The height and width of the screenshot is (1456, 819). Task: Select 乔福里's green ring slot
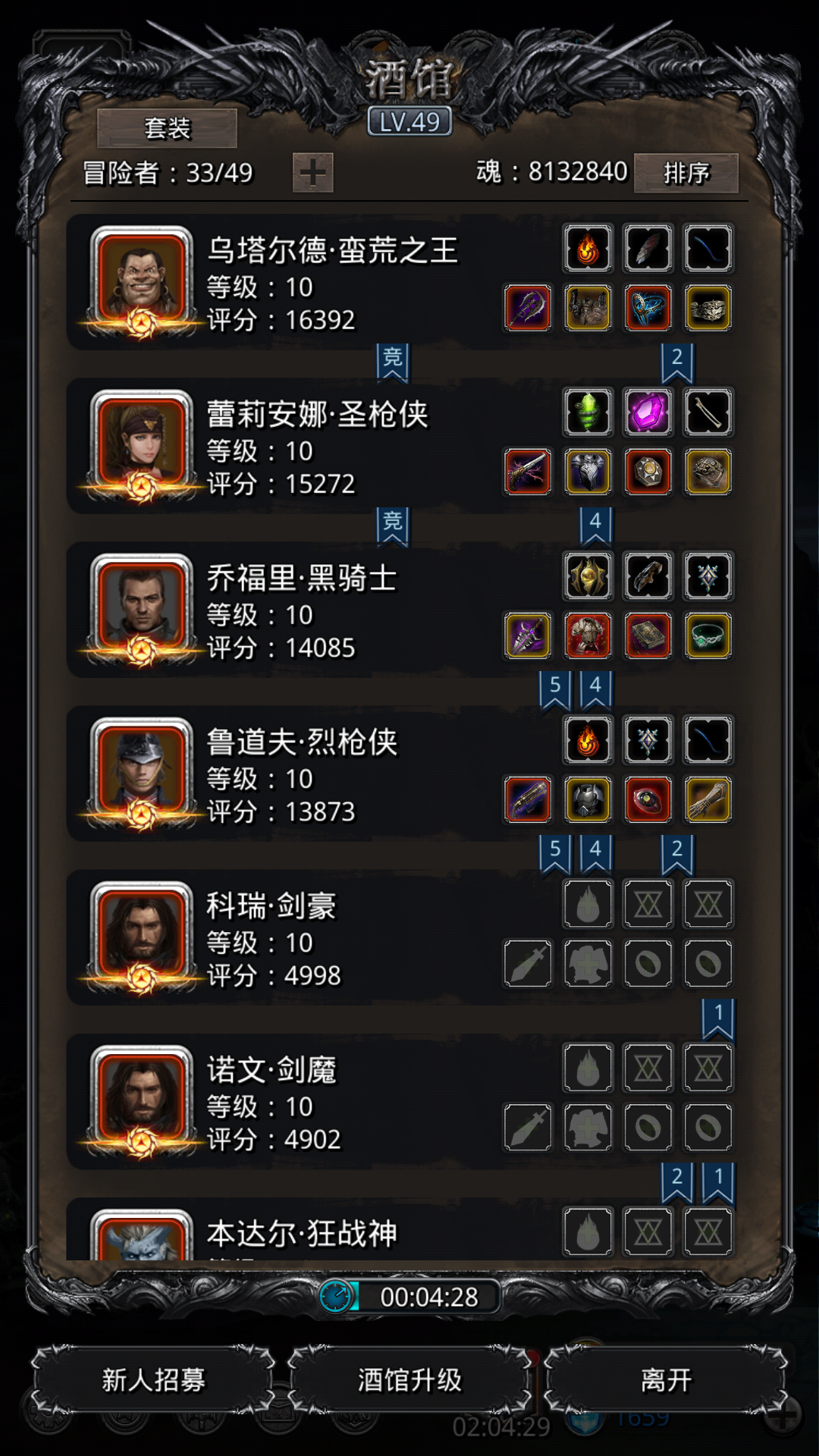[x=708, y=635]
